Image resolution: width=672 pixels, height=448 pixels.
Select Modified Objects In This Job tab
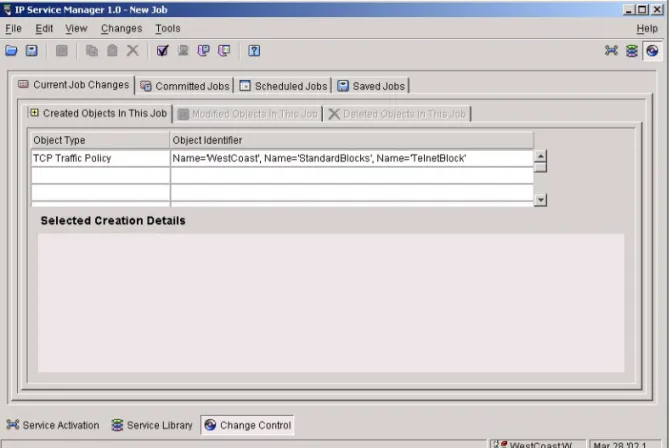click(248, 114)
